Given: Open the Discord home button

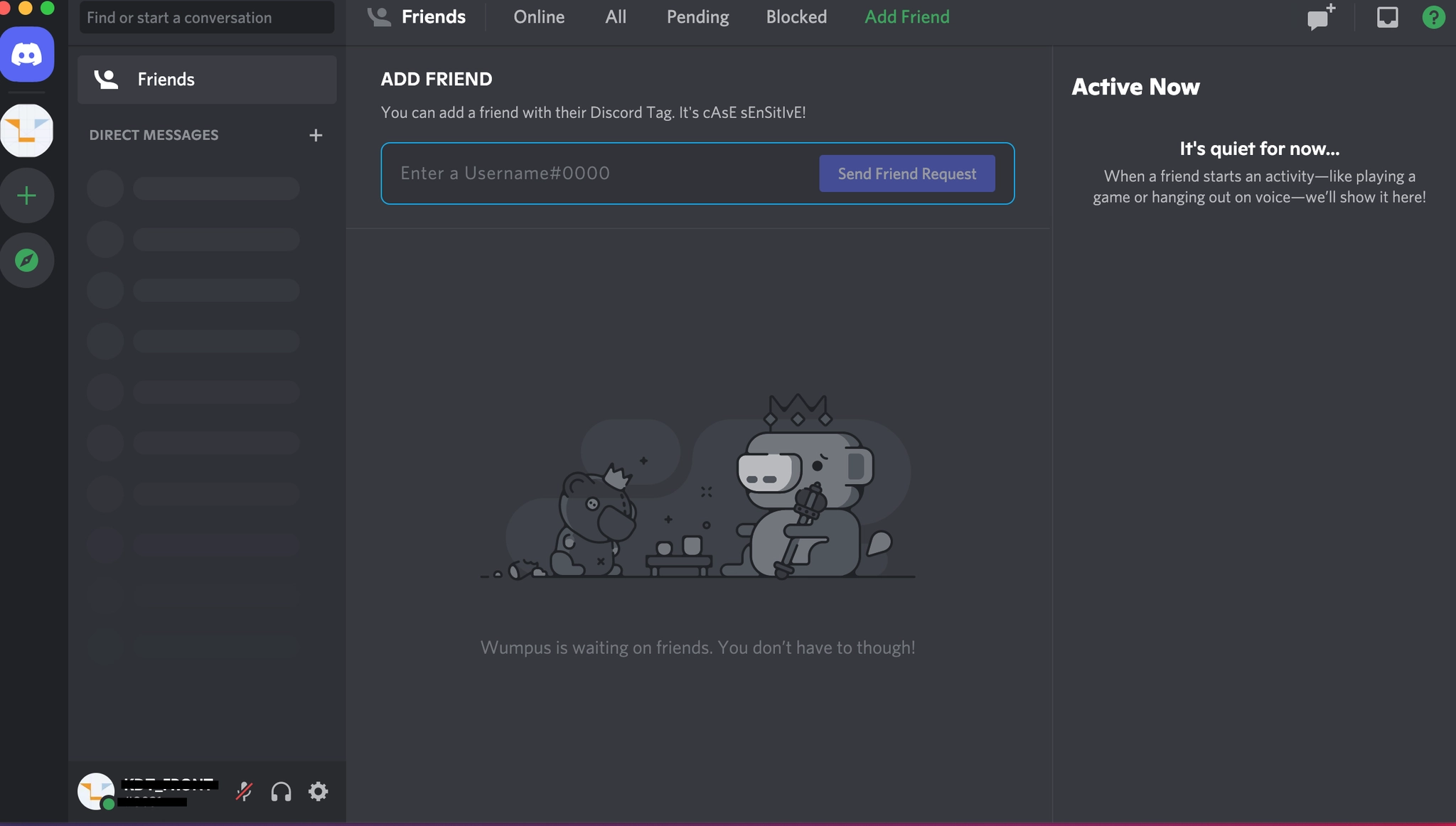Looking at the screenshot, I should 27,55.
